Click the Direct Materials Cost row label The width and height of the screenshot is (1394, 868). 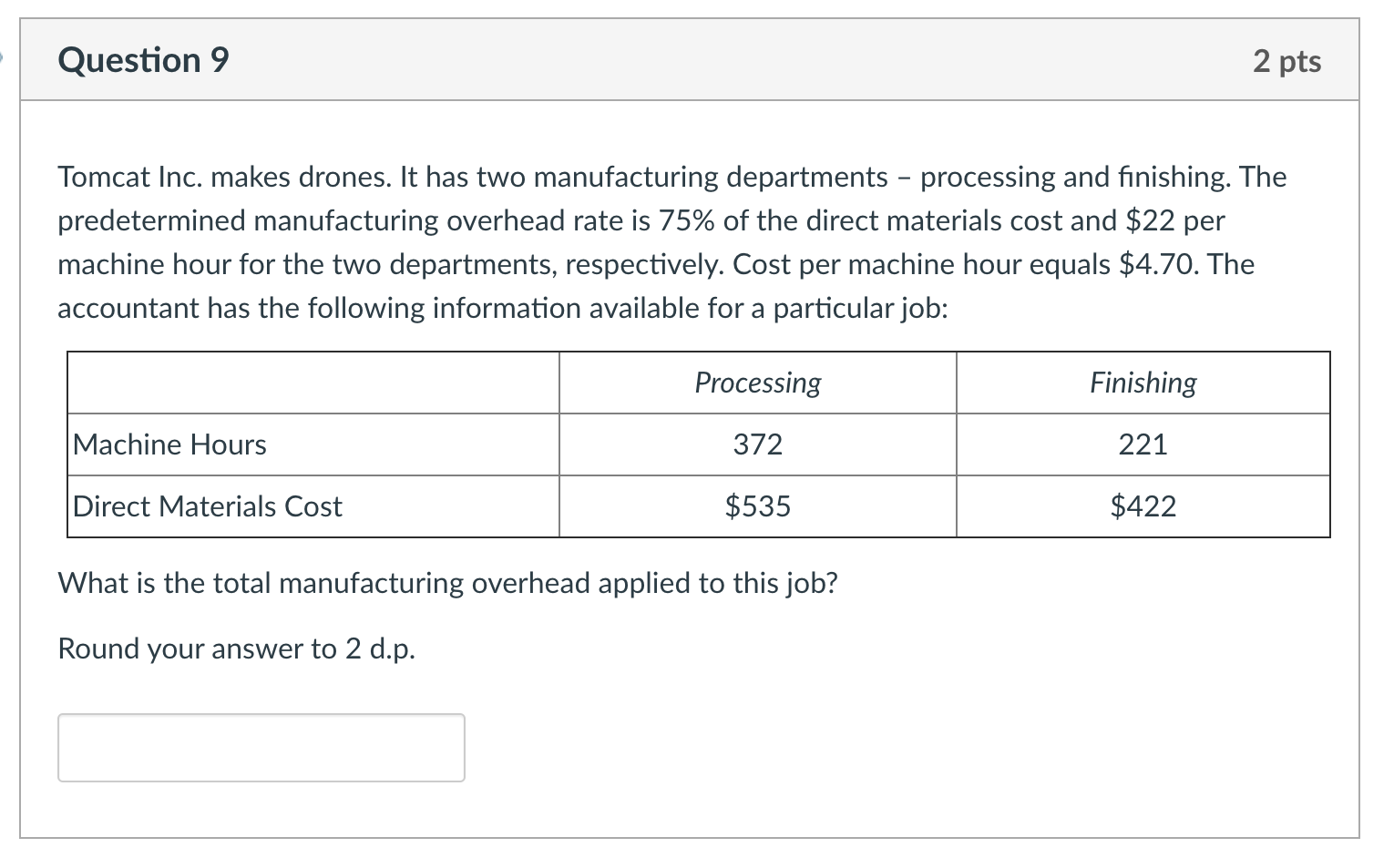tap(208, 506)
